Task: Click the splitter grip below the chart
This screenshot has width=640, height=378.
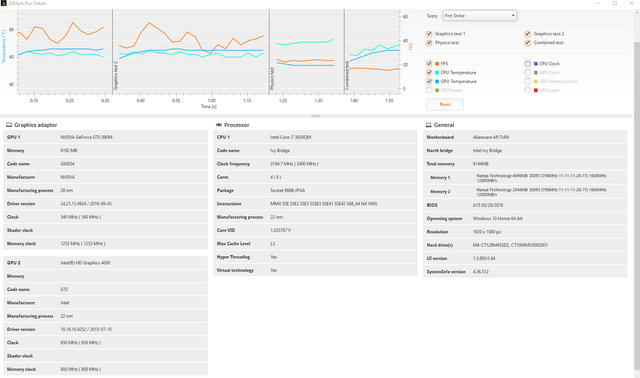Action: coord(316,116)
